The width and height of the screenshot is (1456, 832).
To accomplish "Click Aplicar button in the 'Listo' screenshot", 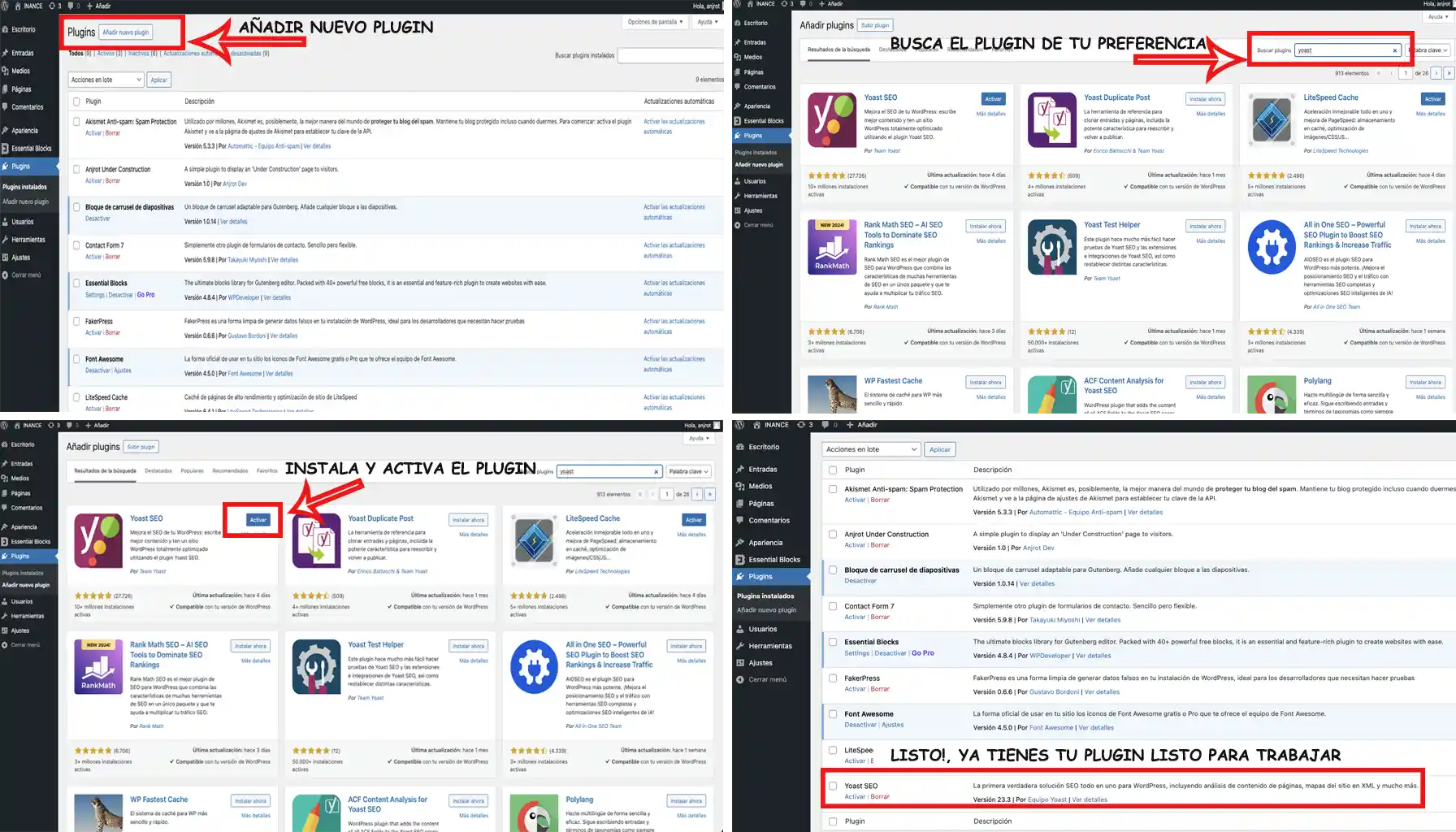I will tap(940, 449).
